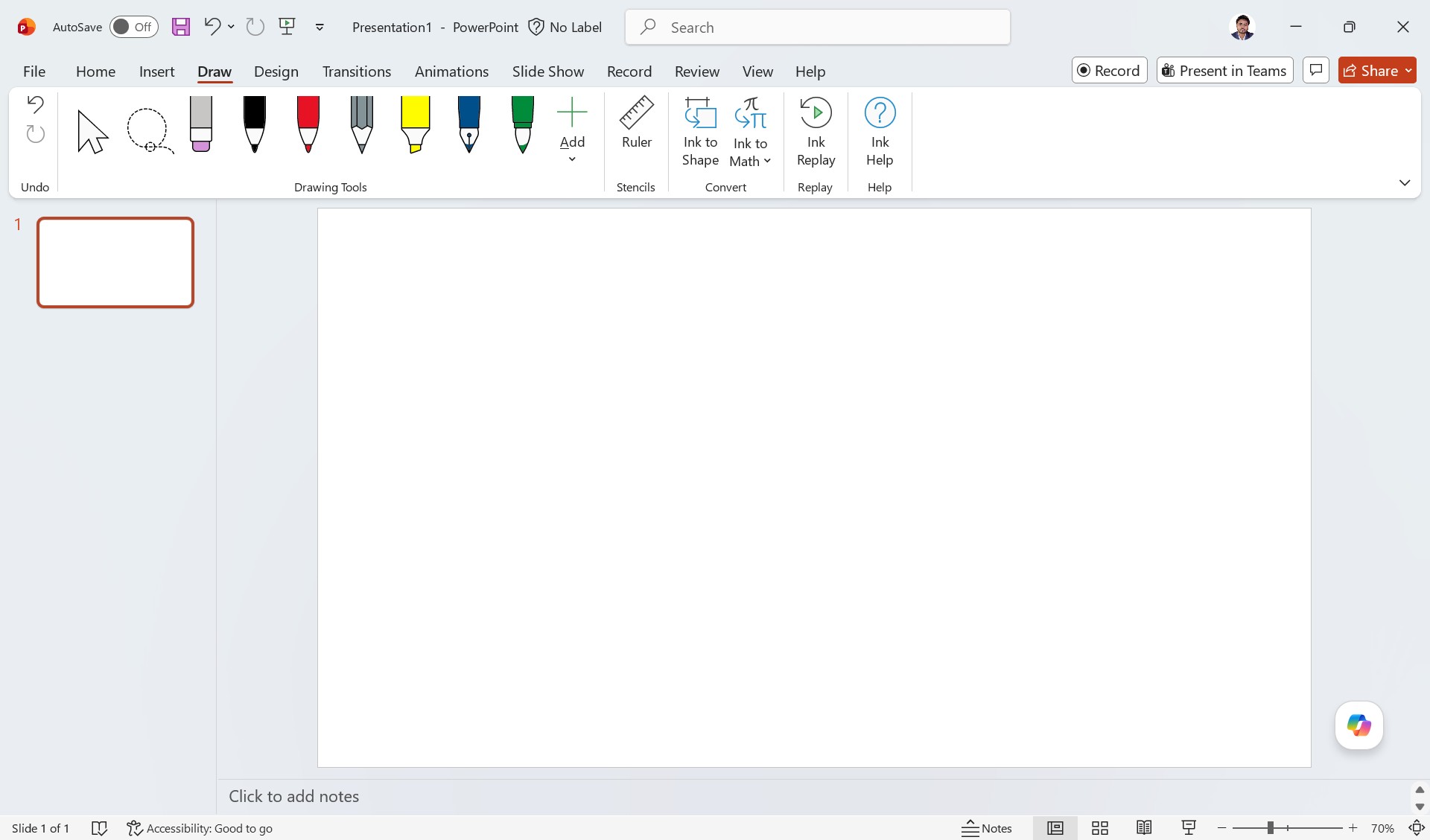The width and height of the screenshot is (1430, 840).
Task: Choose the blue fountain pen
Action: coord(469,124)
